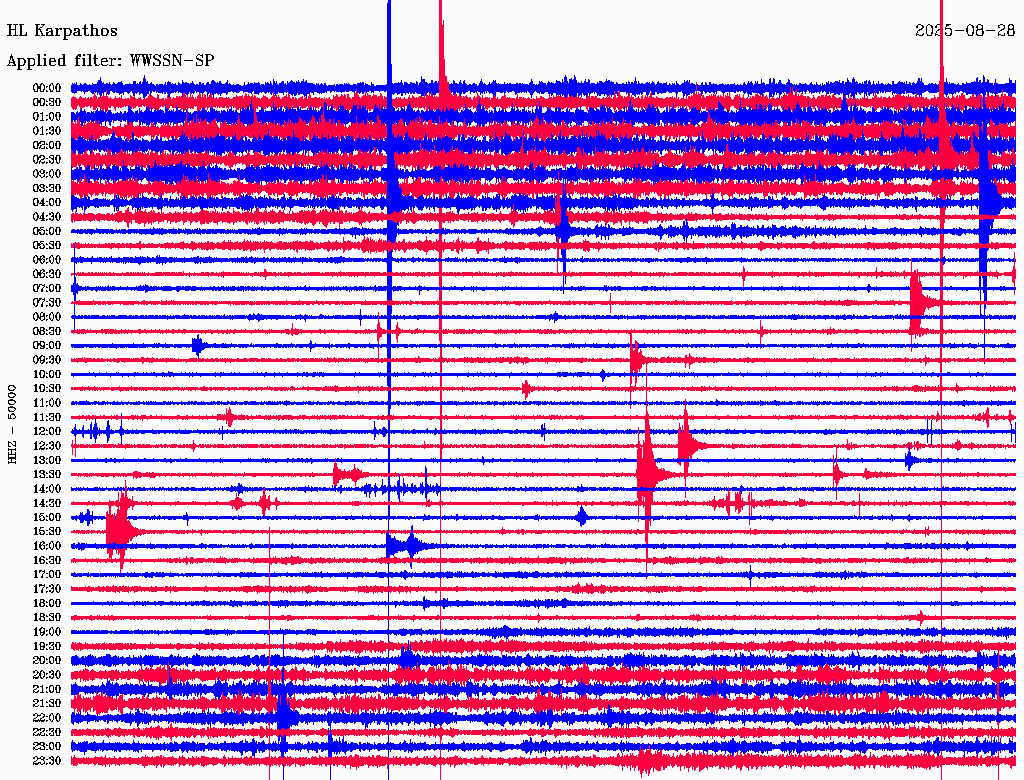Click the 'Applied filter: WWSSN-SP' label
Viewport: 1024px width, 780px height.
(110, 61)
